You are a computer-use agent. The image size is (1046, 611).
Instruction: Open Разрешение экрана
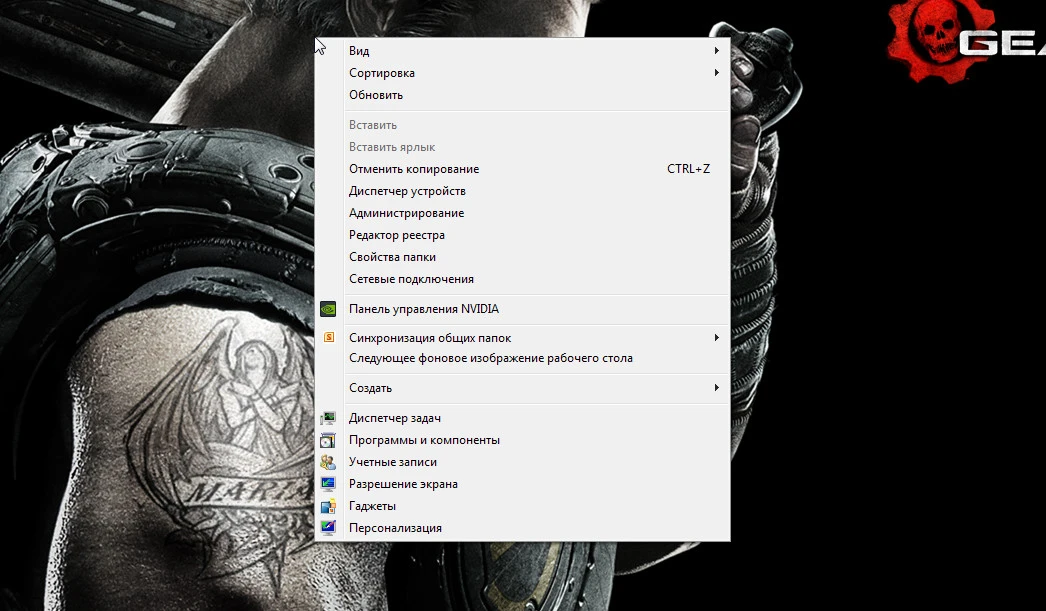point(522,484)
